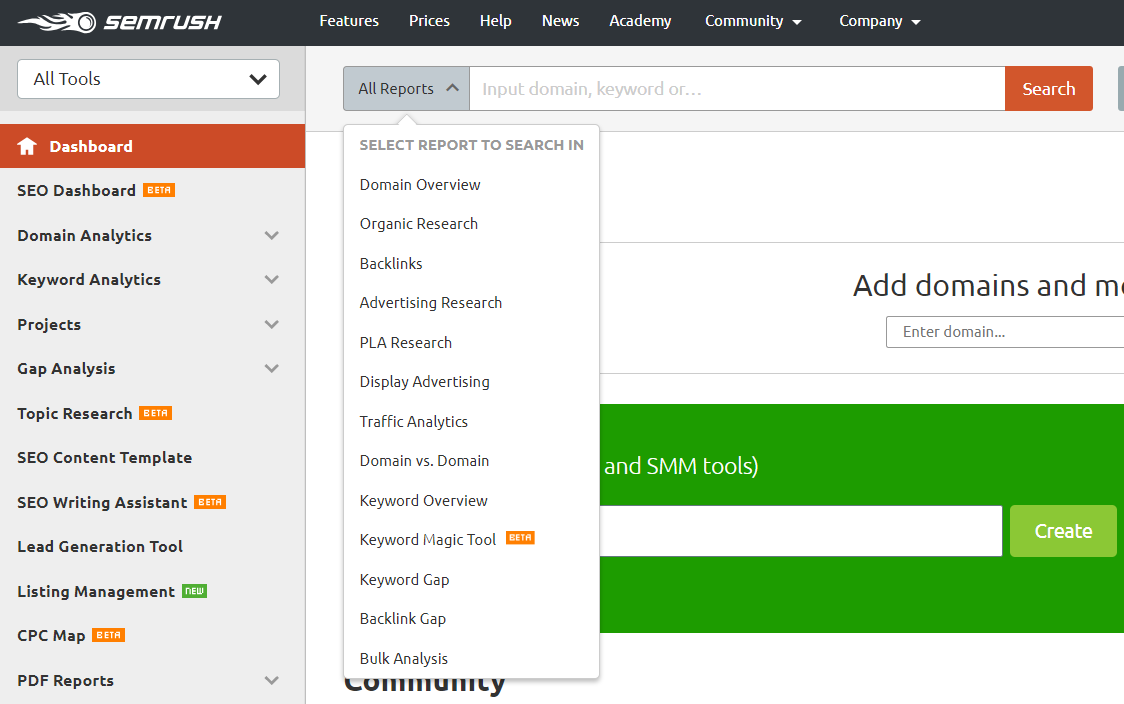
Task: Click BETA badge next to SEO Writing Assistant
Action: pos(210,502)
